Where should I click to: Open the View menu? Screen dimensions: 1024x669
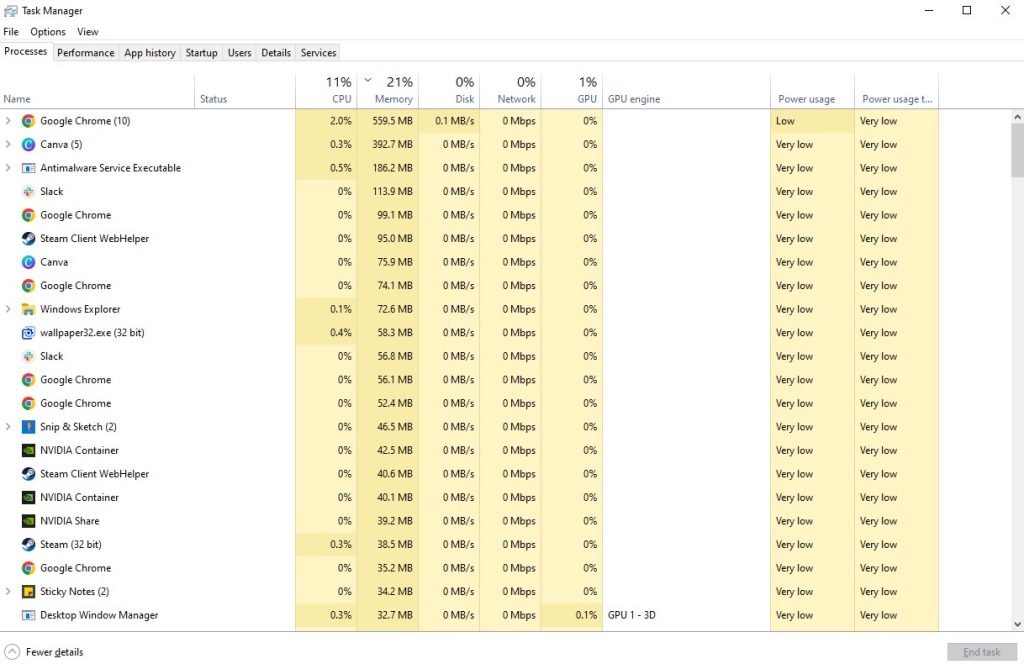click(x=88, y=31)
